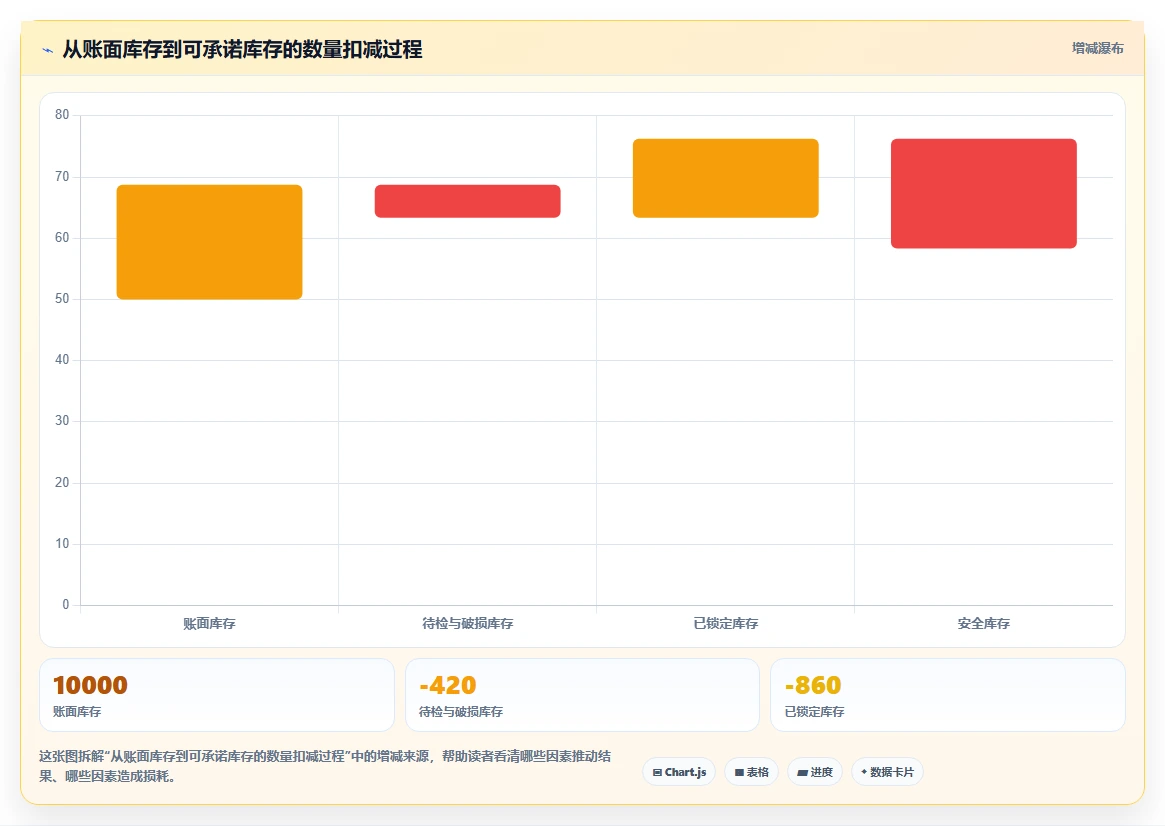Click the -860 value in the data card
The height and width of the screenshot is (826, 1165).
coord(813,685)
